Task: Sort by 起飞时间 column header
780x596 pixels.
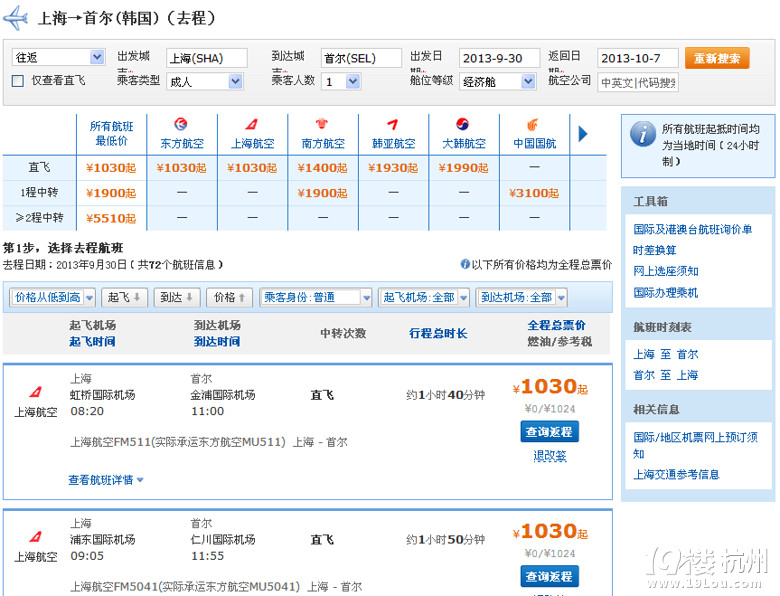Action: [x=93, y=341]
